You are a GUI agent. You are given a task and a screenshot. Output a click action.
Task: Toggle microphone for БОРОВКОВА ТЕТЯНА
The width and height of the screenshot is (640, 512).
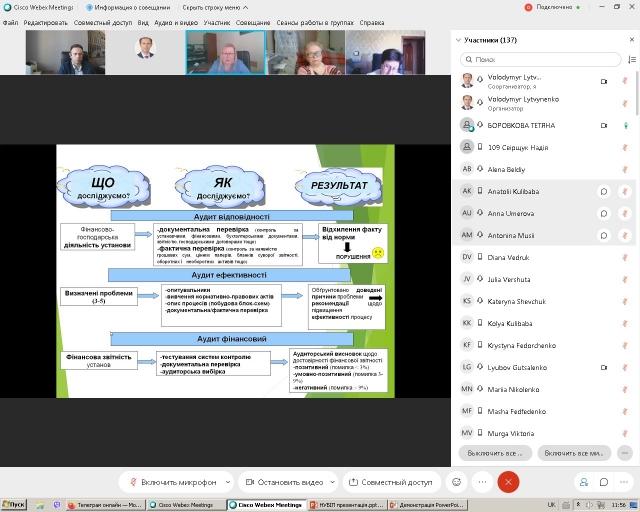[625, 126]
